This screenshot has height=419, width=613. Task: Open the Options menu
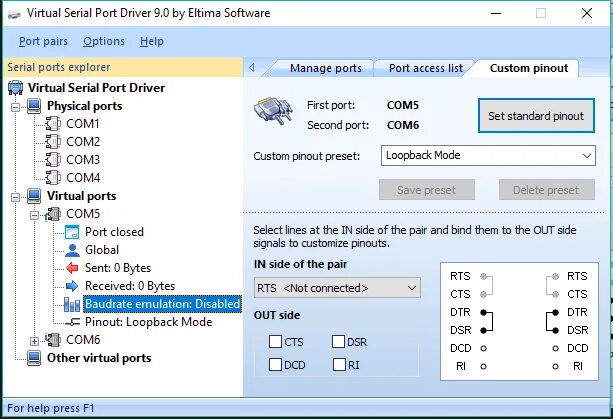pyautogui.click(x=104, y=41)
